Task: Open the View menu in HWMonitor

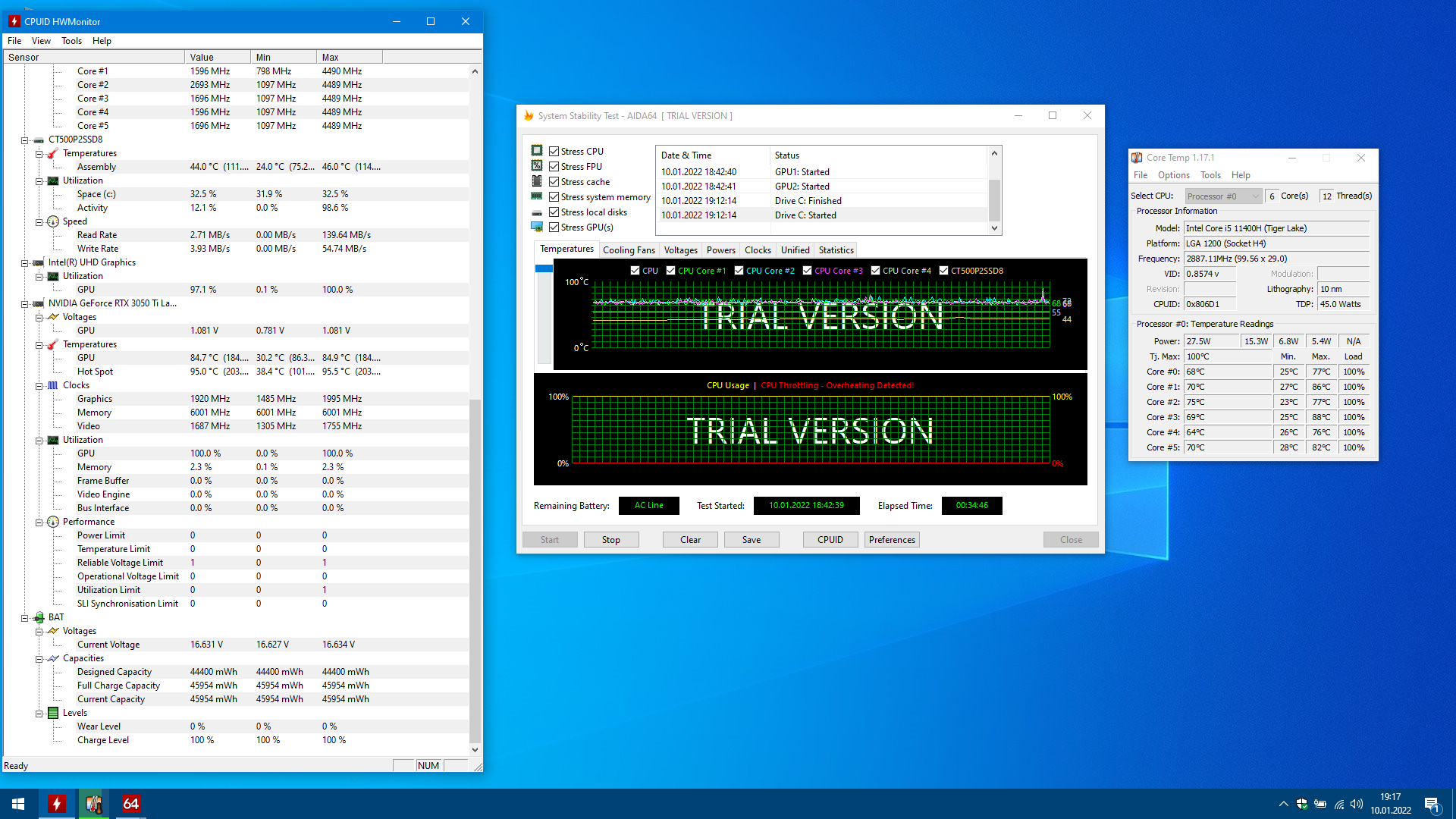Action: click(41, 41)
